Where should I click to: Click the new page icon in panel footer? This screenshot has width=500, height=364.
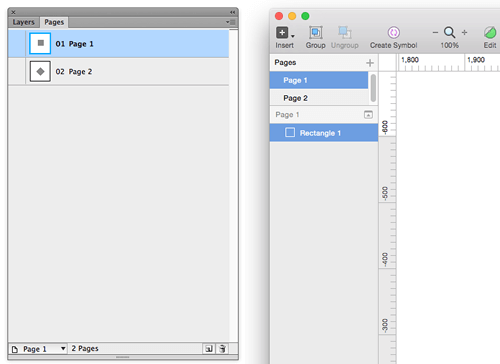[x=209, y=349]
